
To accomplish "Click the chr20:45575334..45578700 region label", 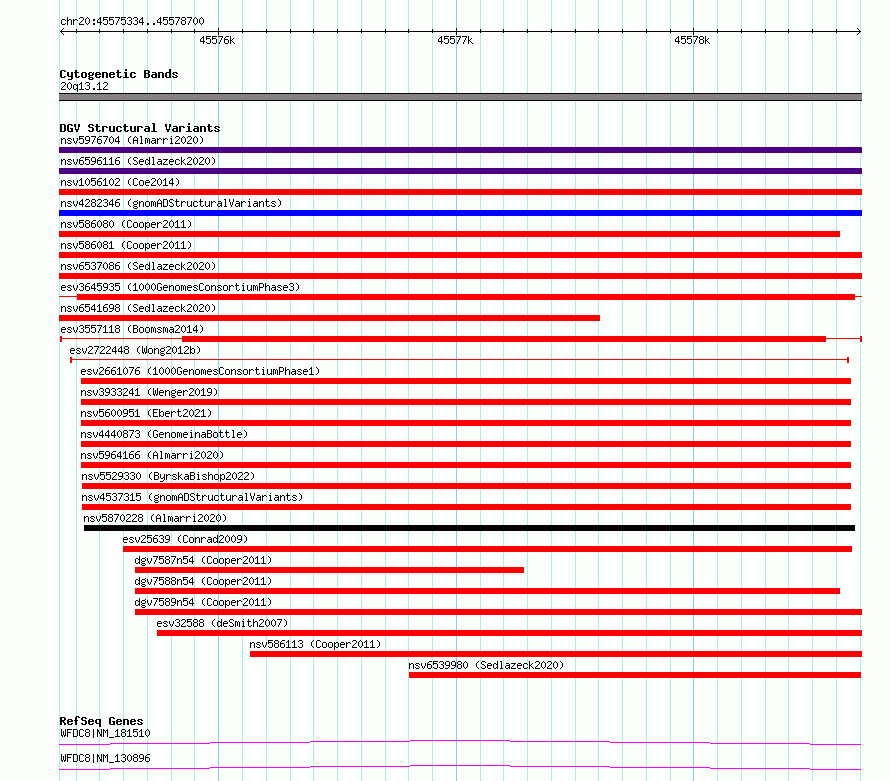I will pyautogui.click(x=132, y=21).
